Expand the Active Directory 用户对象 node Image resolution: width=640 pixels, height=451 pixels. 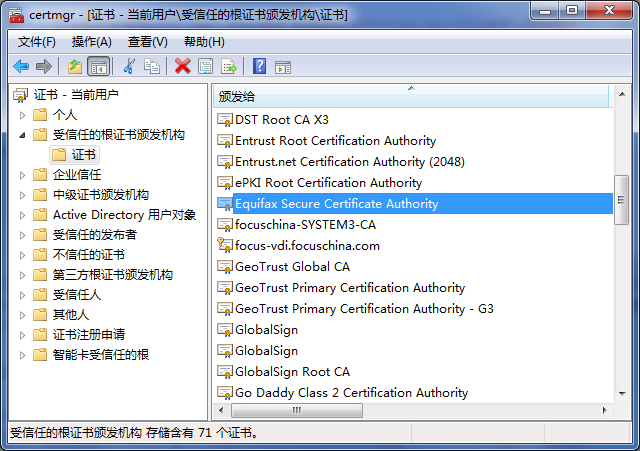(x=22, y=215)
